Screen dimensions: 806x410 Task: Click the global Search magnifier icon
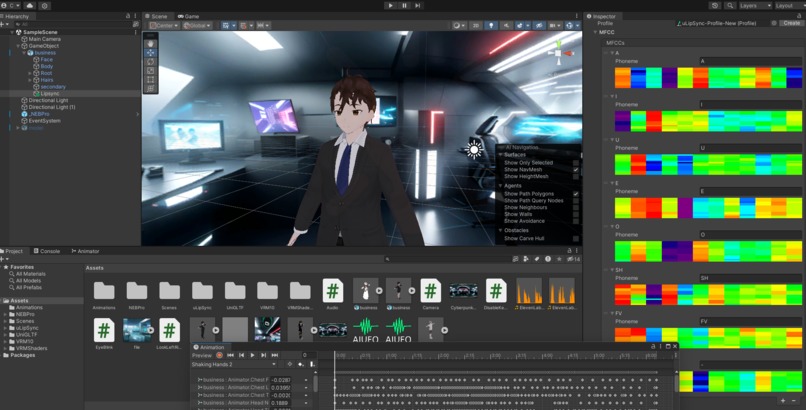pyautogui.click(x=730, y=6)
